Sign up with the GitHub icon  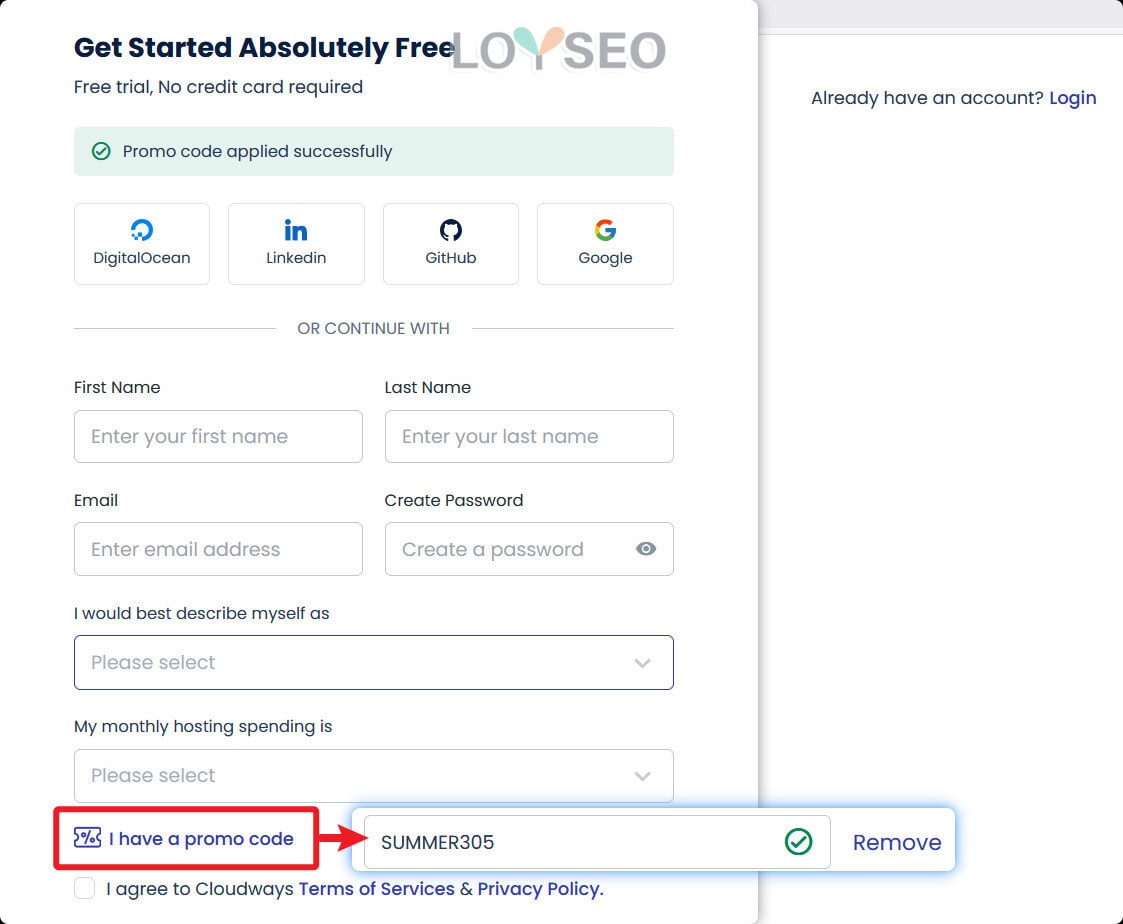(x=451, y=231)
